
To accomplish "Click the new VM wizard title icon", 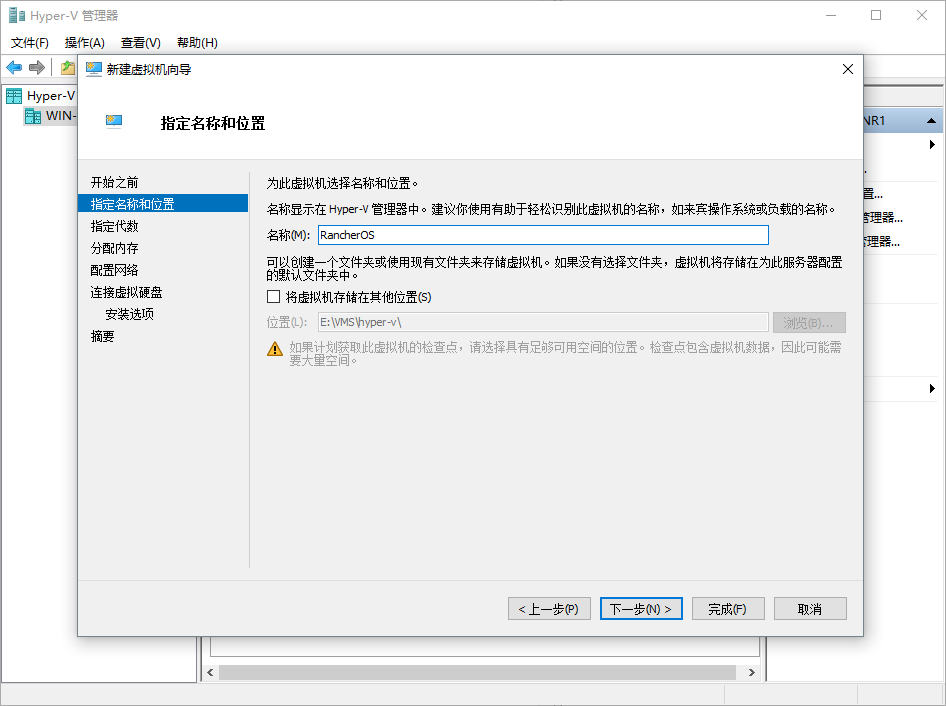I will tap(94, 69).
